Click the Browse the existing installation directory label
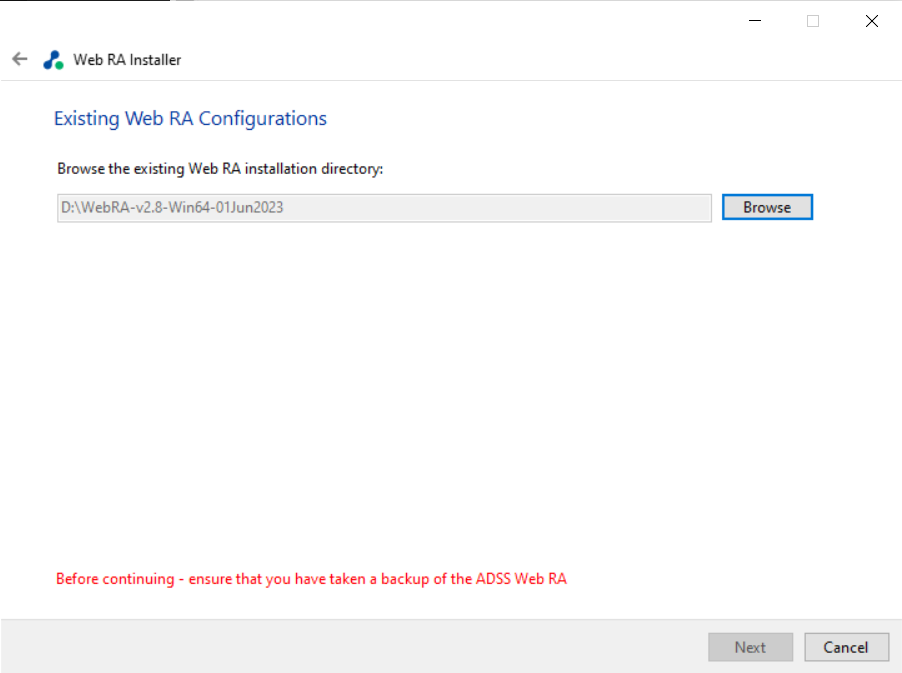This screenshot has width=902, height=673. click(220, 169)
